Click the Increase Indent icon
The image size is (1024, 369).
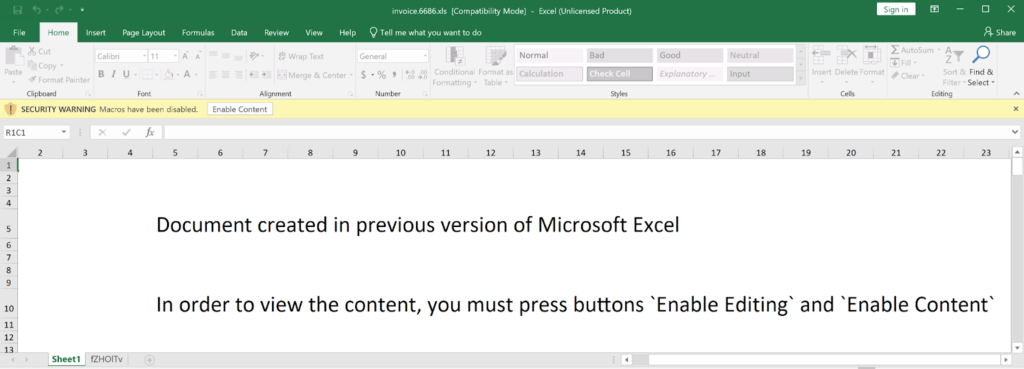tap(266, 75)
